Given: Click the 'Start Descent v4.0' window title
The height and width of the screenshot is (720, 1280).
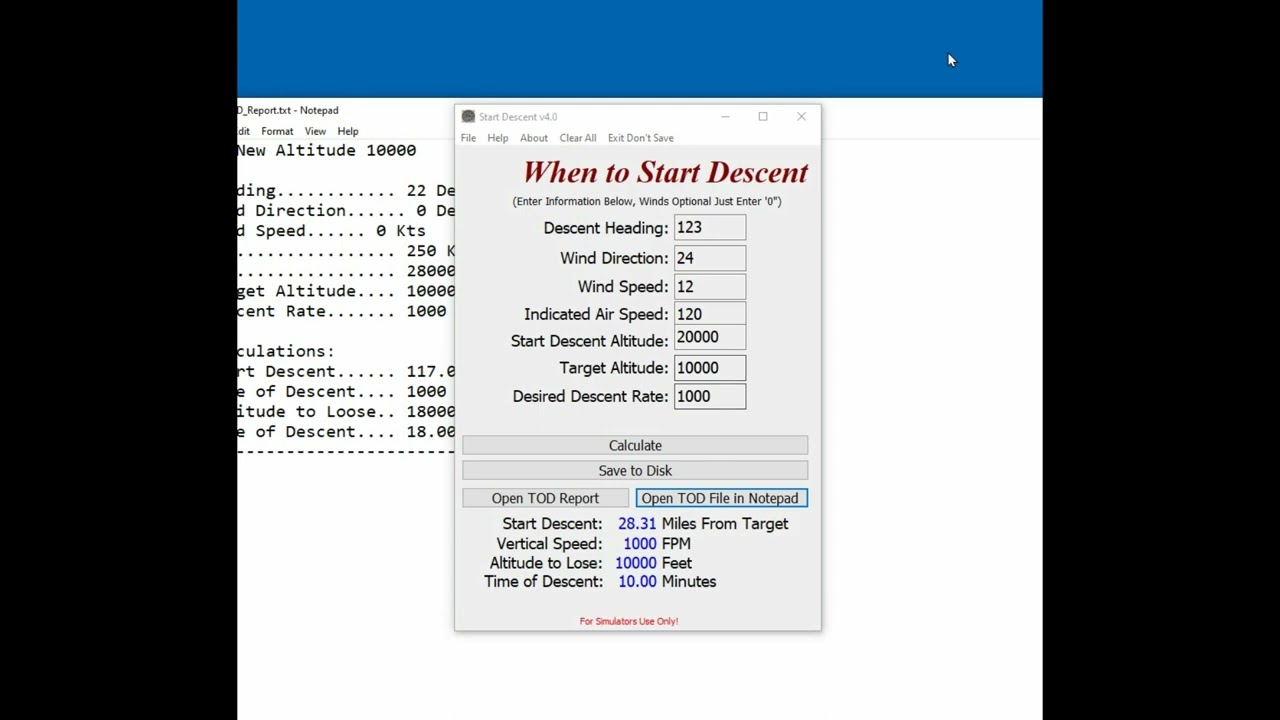Looking at the screenshot, I should (518, 117).
